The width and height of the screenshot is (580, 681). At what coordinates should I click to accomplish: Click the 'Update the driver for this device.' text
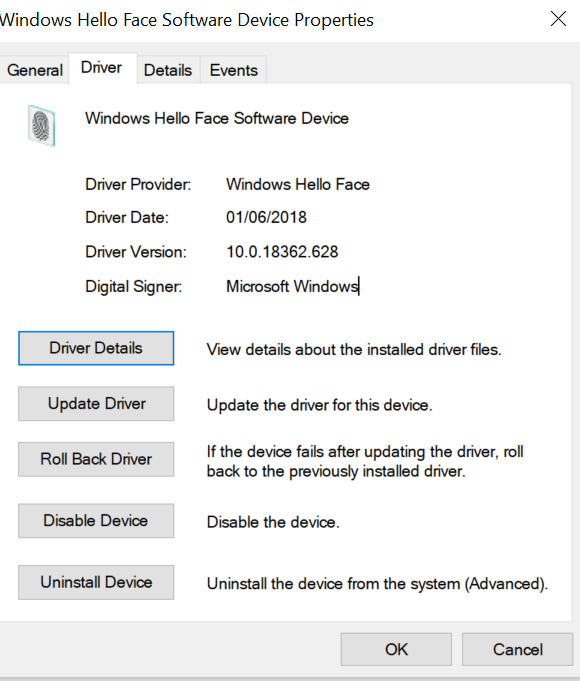click(x=319, y=405)
